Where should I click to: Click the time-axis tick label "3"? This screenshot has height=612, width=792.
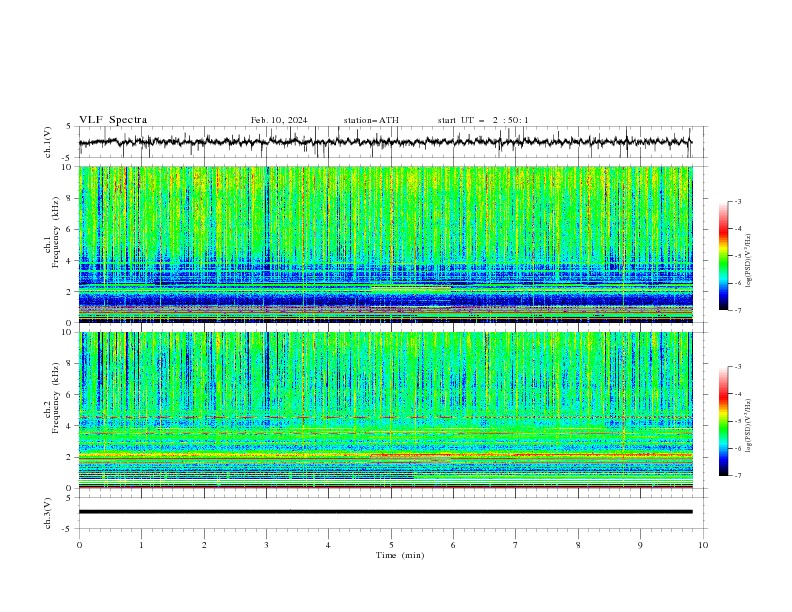point(266,545)
